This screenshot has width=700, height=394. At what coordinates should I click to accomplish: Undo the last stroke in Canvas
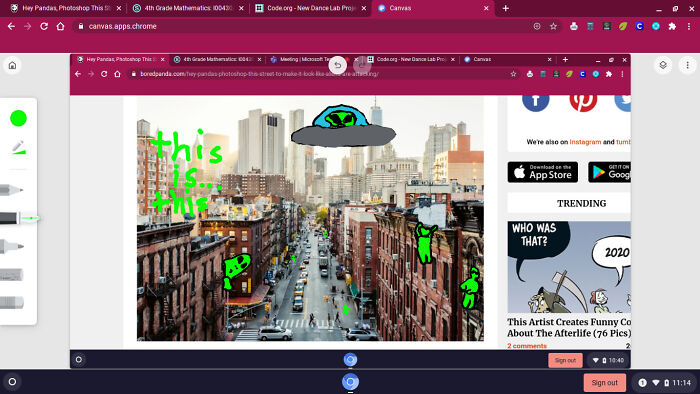click(338, 66)
